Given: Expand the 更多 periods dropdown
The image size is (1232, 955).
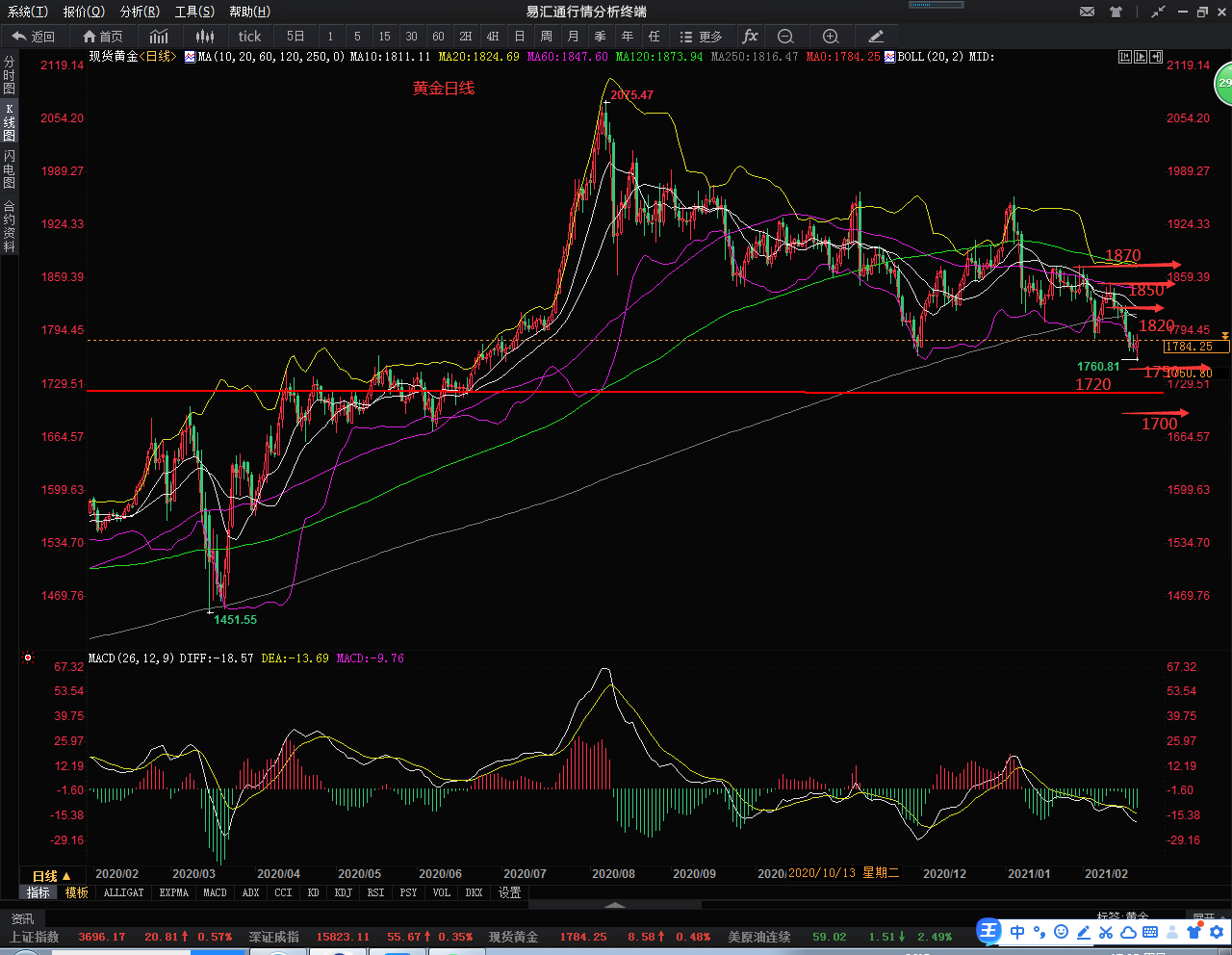Looking at the screenshot, I should tap(701, 37).
